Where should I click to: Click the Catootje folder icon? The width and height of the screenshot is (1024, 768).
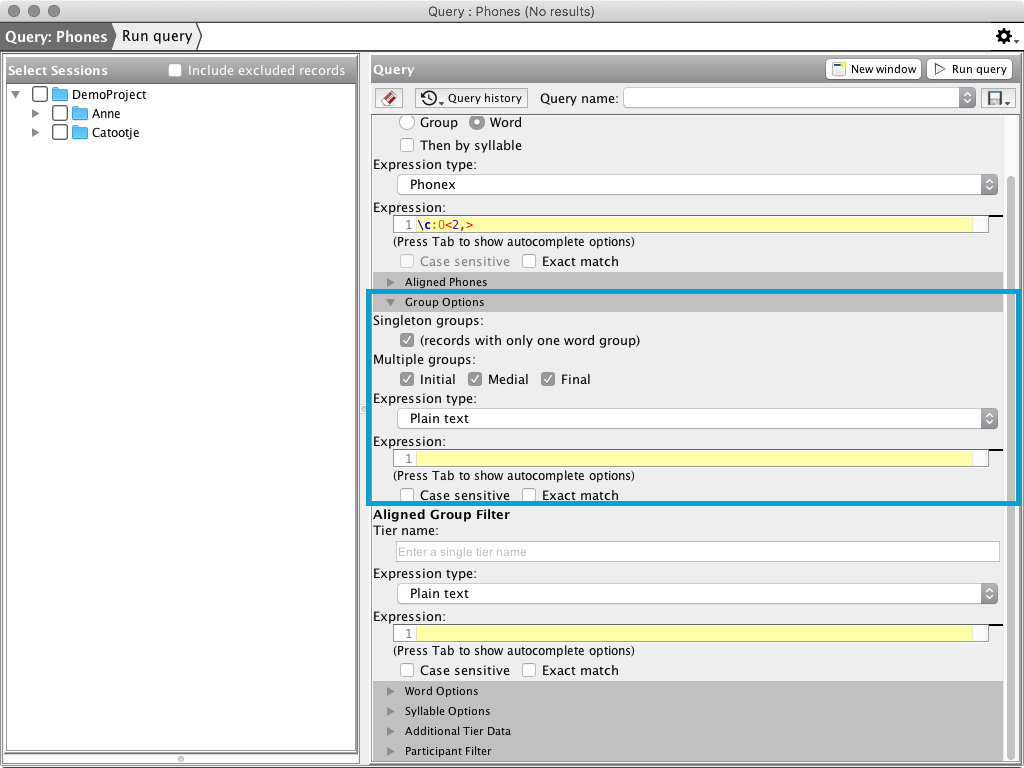click(x=80, y=132)
